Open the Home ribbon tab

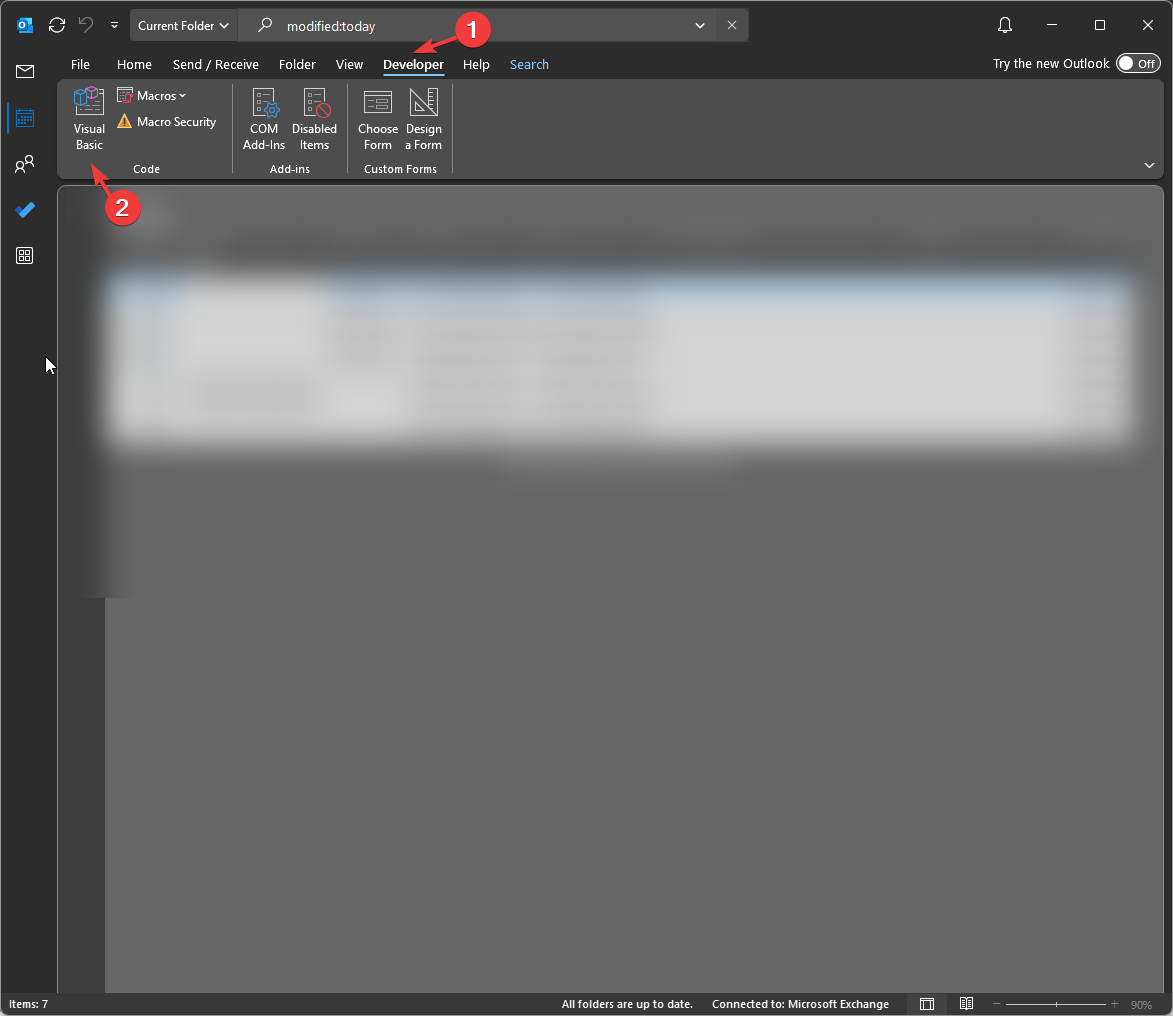[134, 64]
